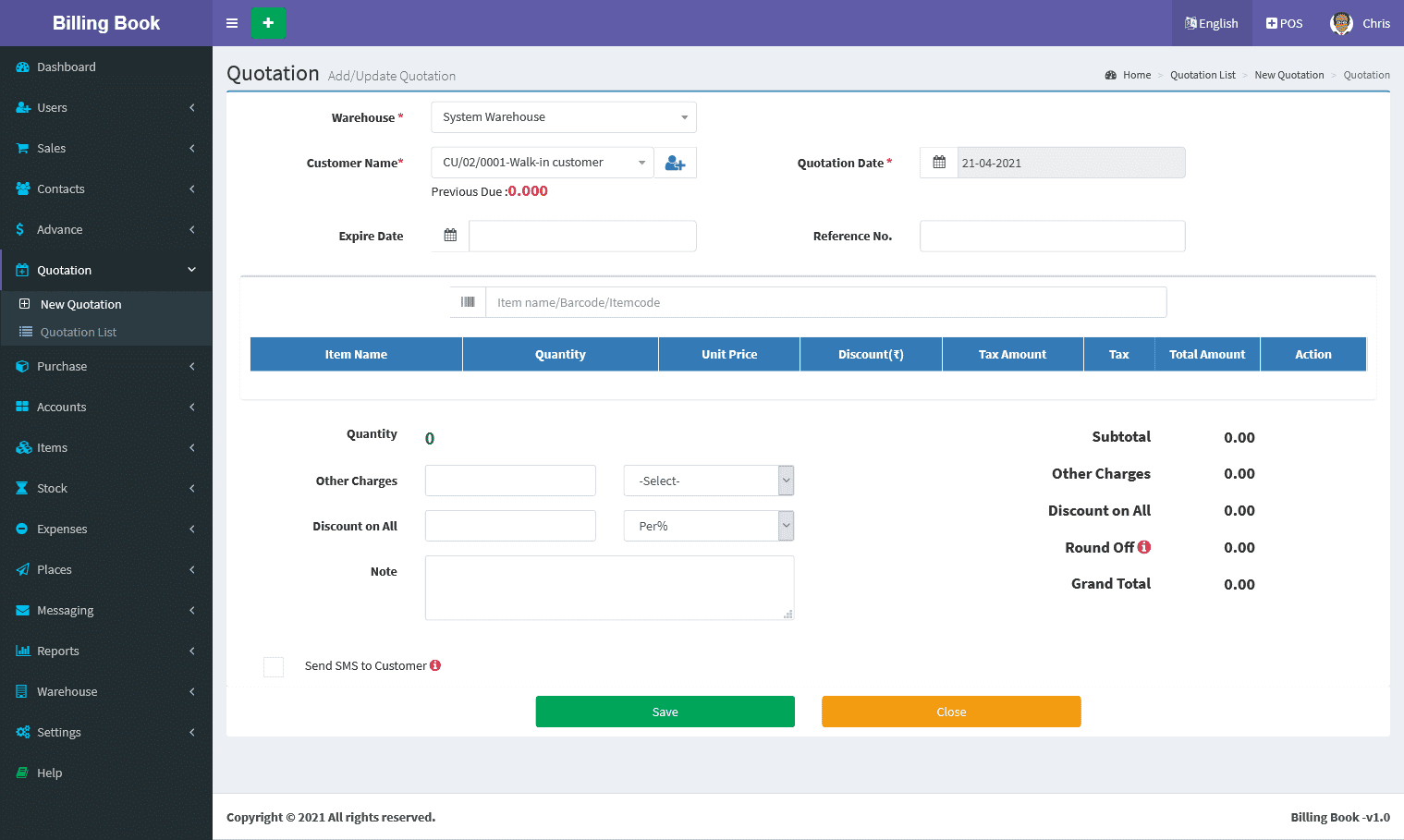Click the Reference No. input field
1404x840 pixels.
tap(1052, 236)
